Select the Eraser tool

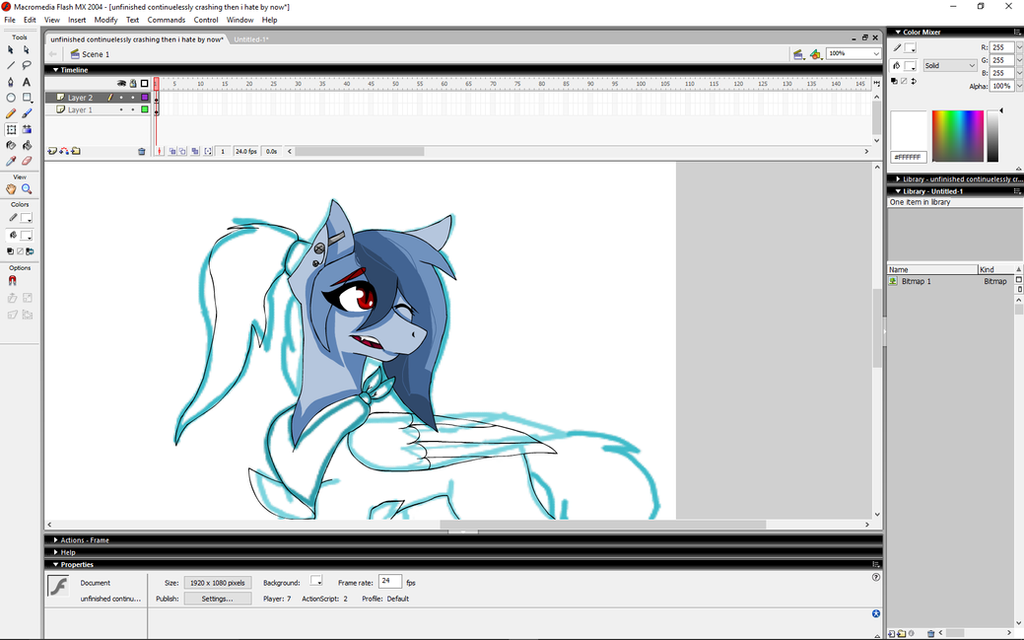pyautogui.click(x=26, y=161)
